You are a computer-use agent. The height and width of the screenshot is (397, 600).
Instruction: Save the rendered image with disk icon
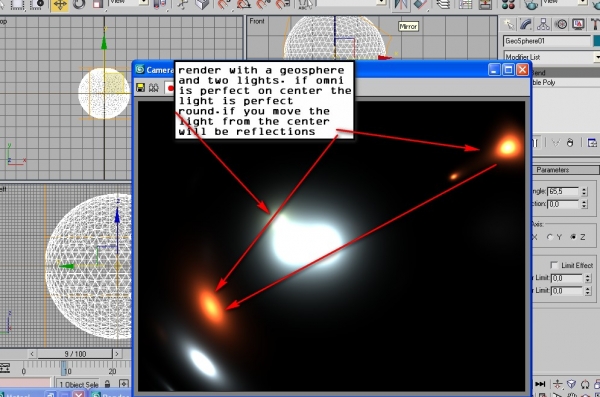140,88
